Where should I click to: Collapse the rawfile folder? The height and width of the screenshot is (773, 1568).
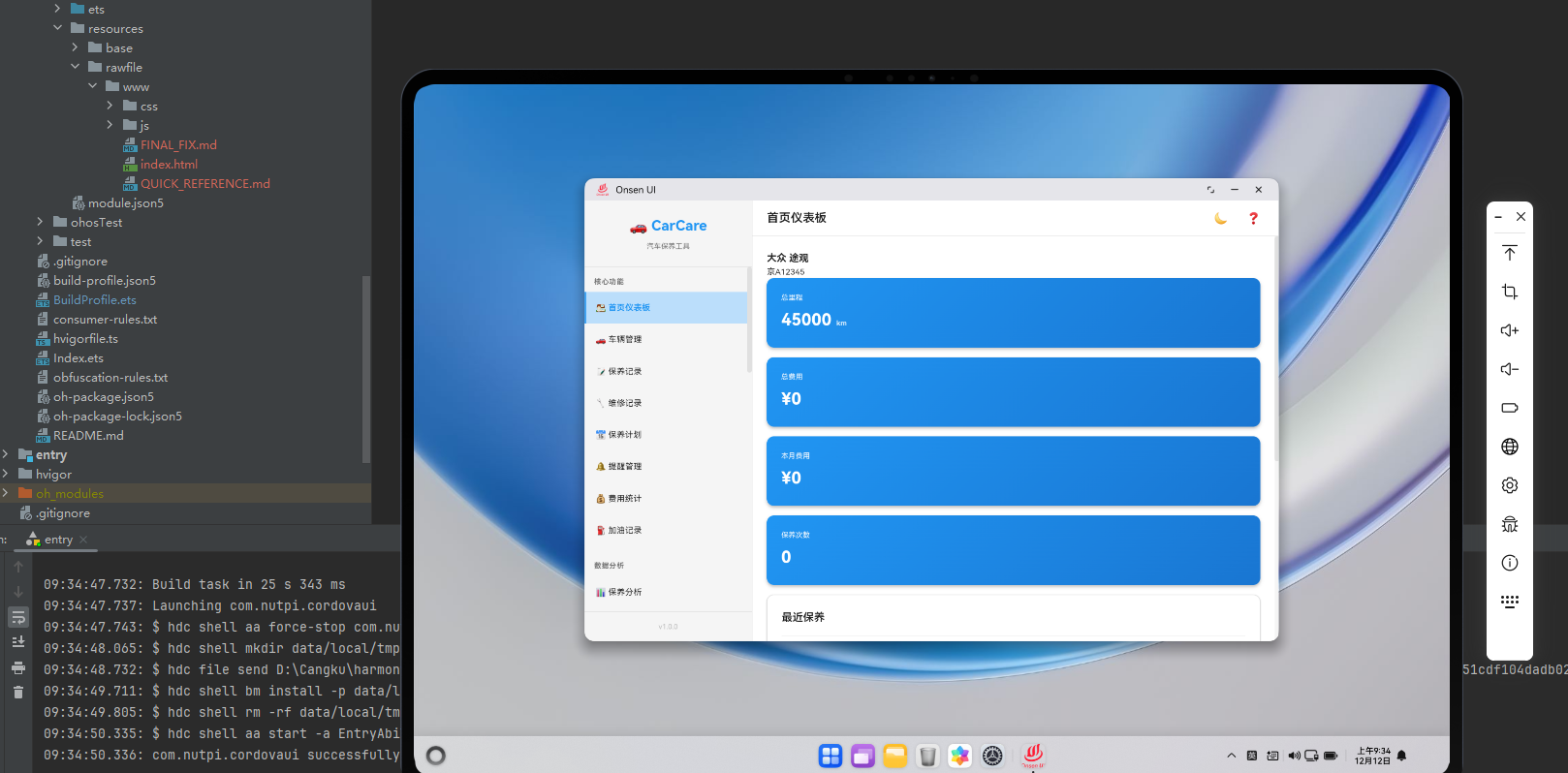click(x=76, y=67)
